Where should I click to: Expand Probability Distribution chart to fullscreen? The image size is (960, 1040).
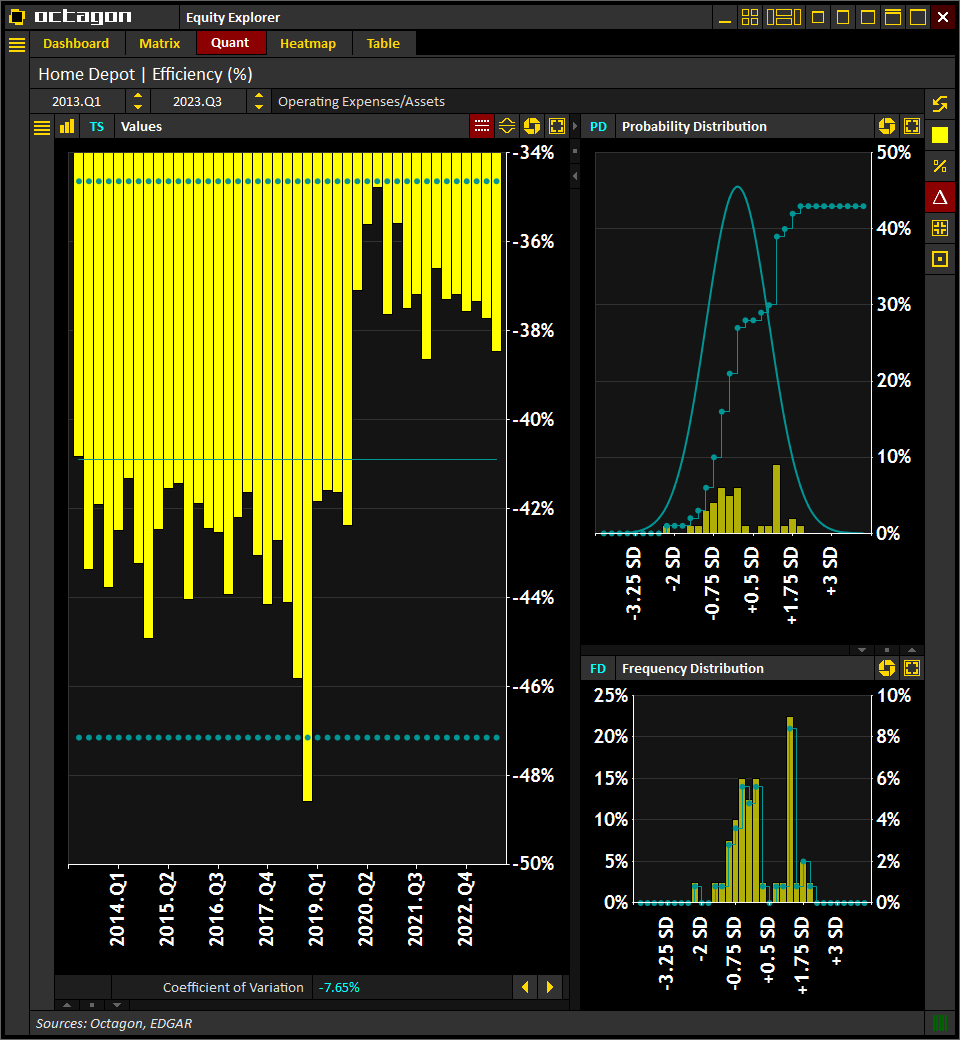click(912, 126)
